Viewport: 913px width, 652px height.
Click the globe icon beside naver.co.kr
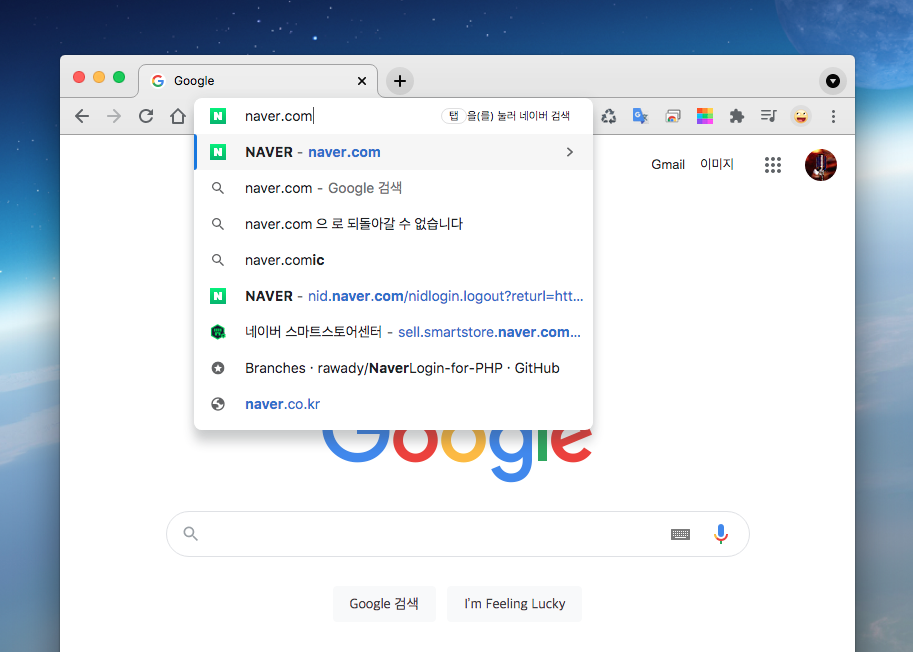pyautogui.click(x=218, y=404)
